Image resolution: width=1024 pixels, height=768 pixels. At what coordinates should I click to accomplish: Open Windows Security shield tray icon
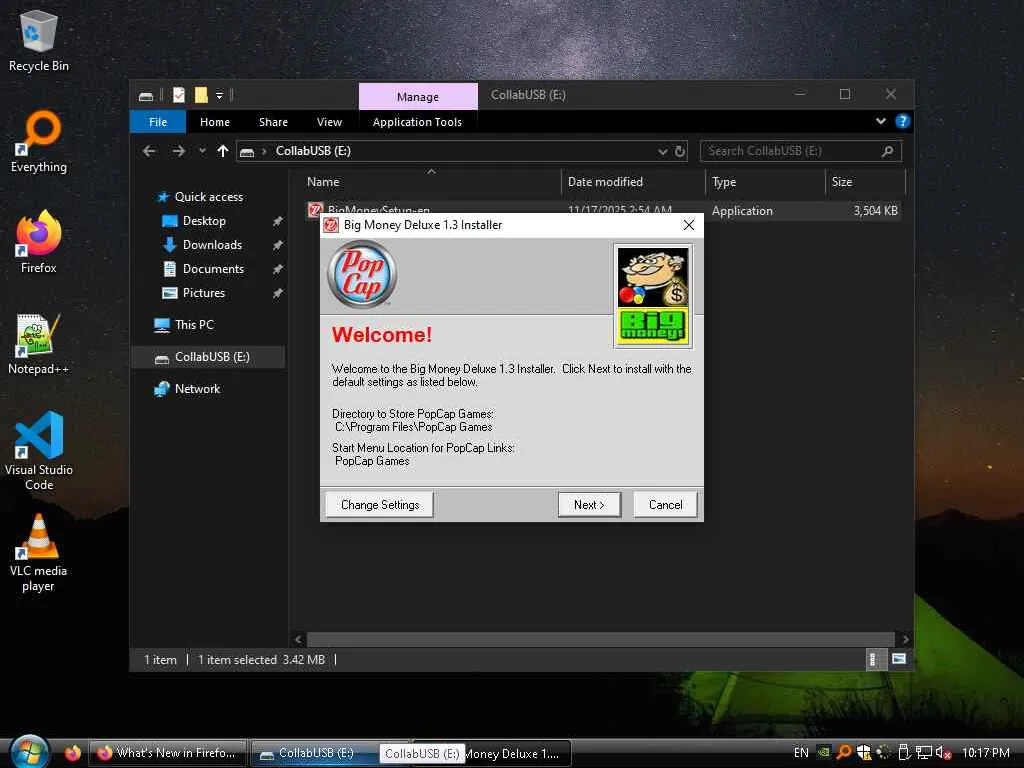863,752
